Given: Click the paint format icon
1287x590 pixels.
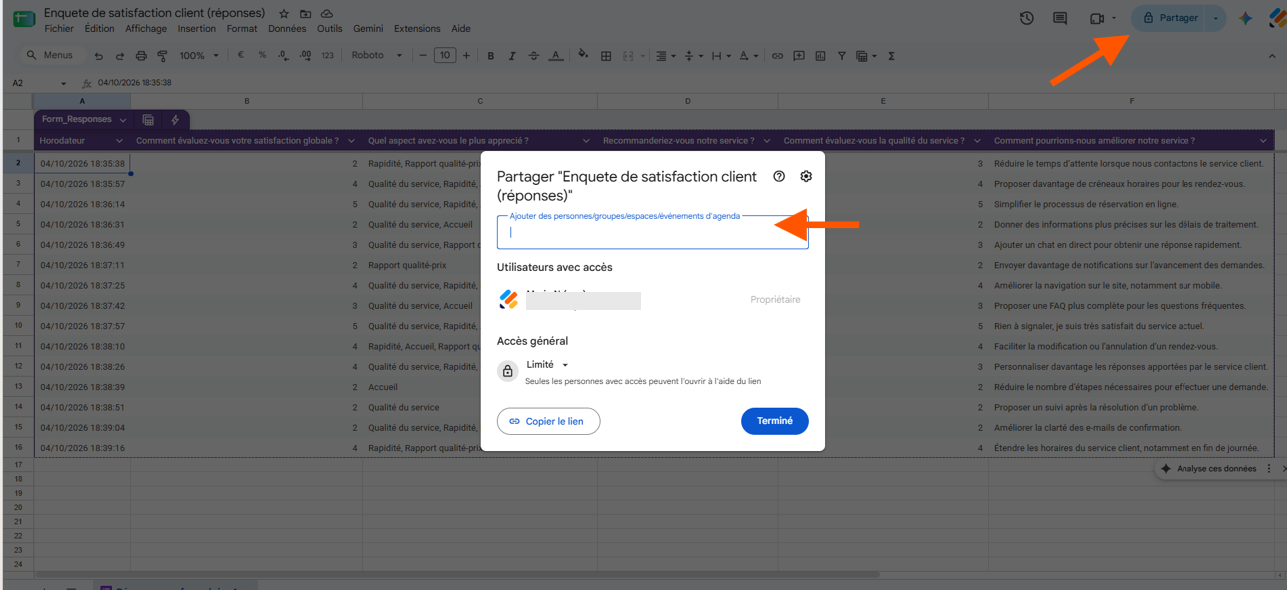Looking at the screenshot, I should tap(162, 56).
